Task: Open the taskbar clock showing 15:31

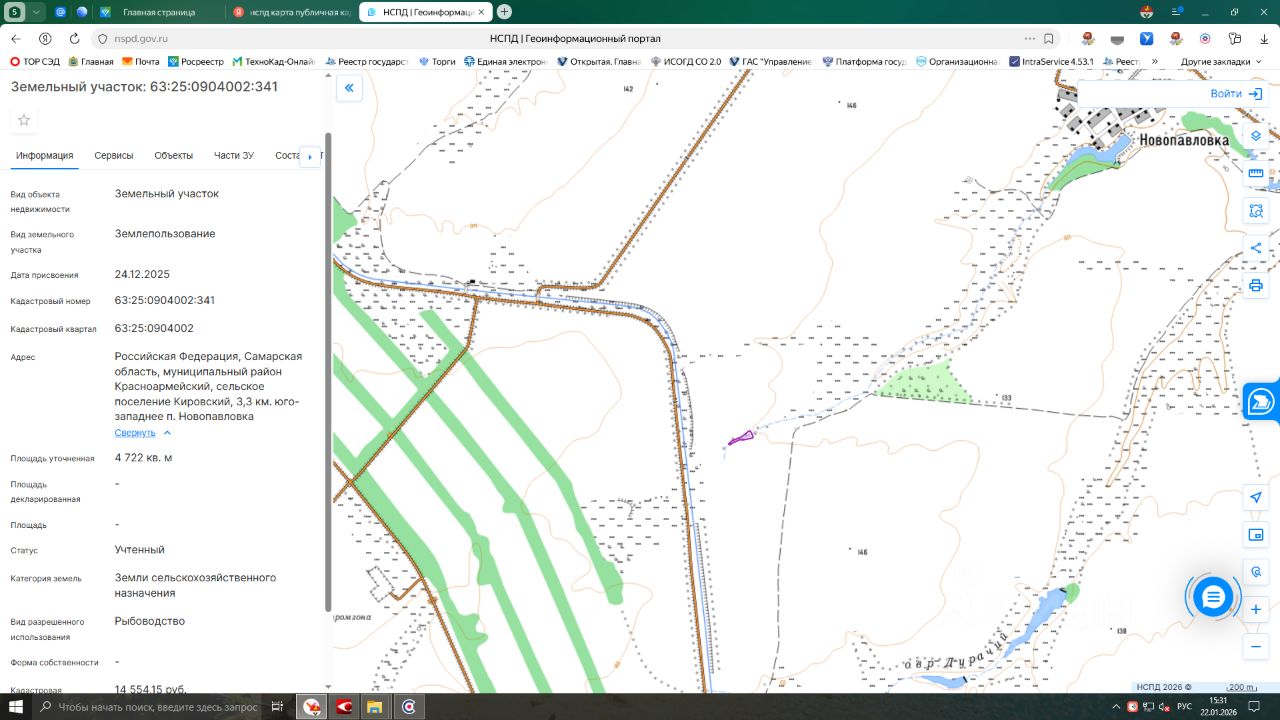Action: click(x=1218, y=707)
